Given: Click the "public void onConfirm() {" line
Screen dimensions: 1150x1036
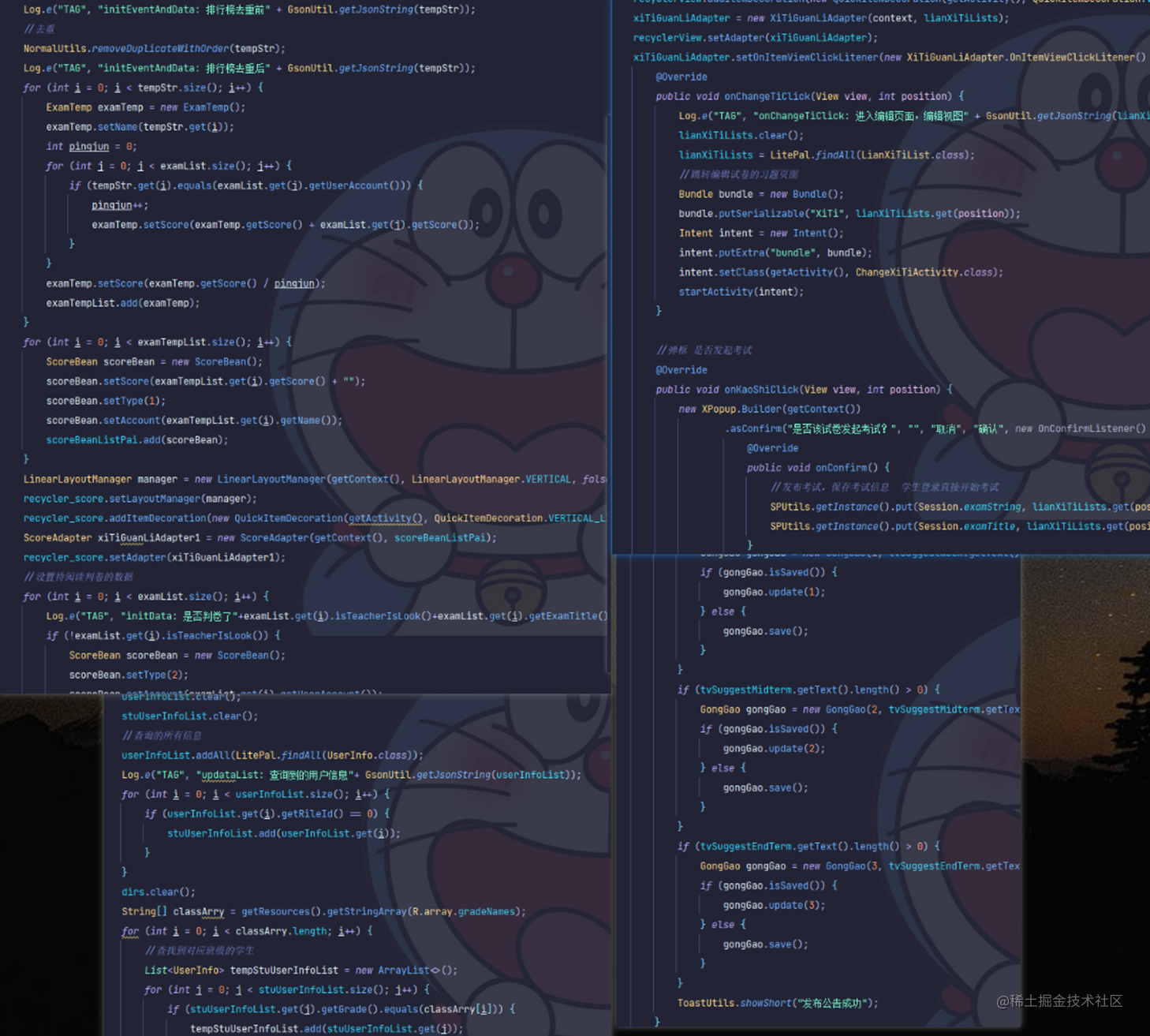Looking at the screenshot, I should point(819,467).
